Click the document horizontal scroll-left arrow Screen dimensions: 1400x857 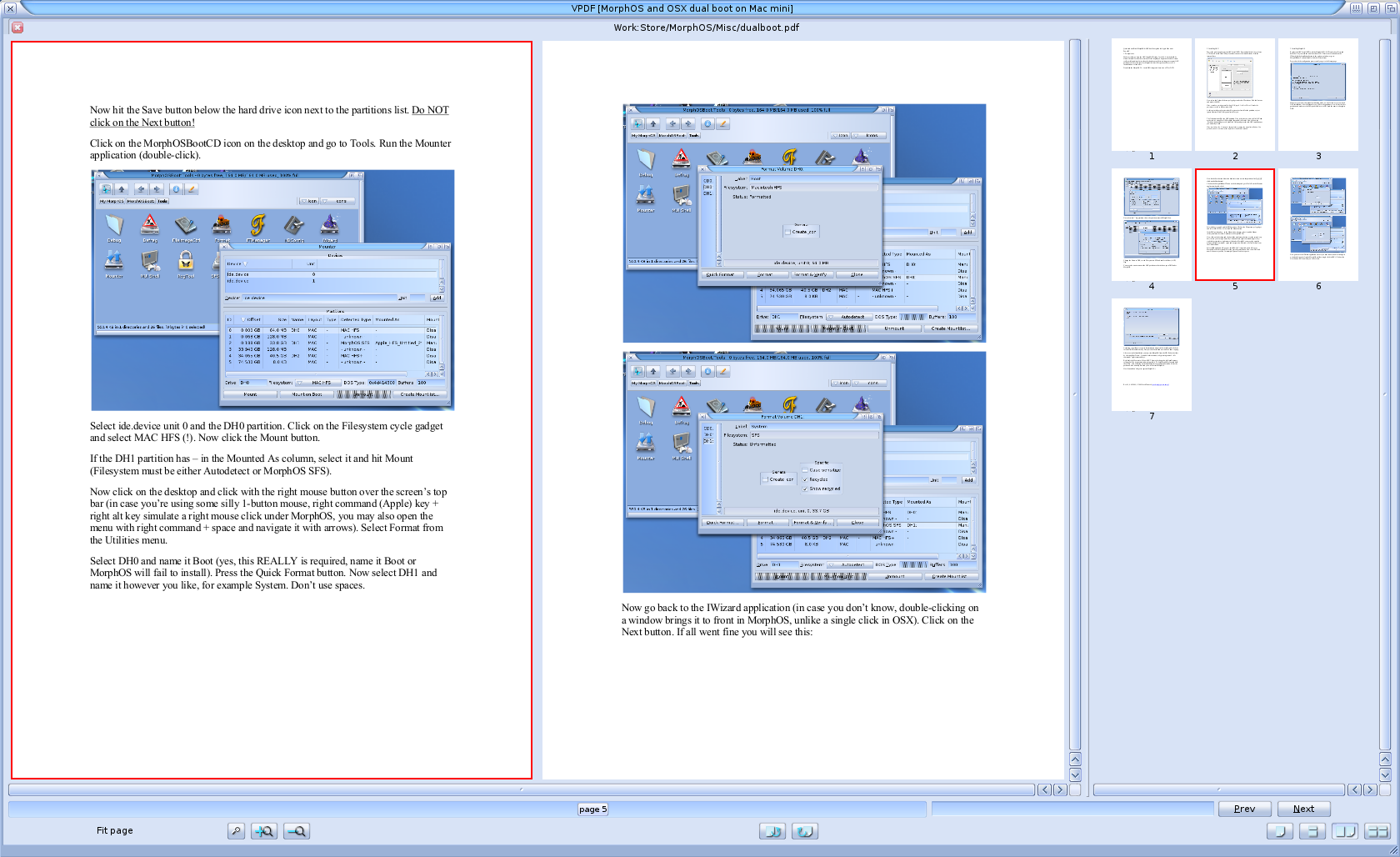pos(1044,789)
